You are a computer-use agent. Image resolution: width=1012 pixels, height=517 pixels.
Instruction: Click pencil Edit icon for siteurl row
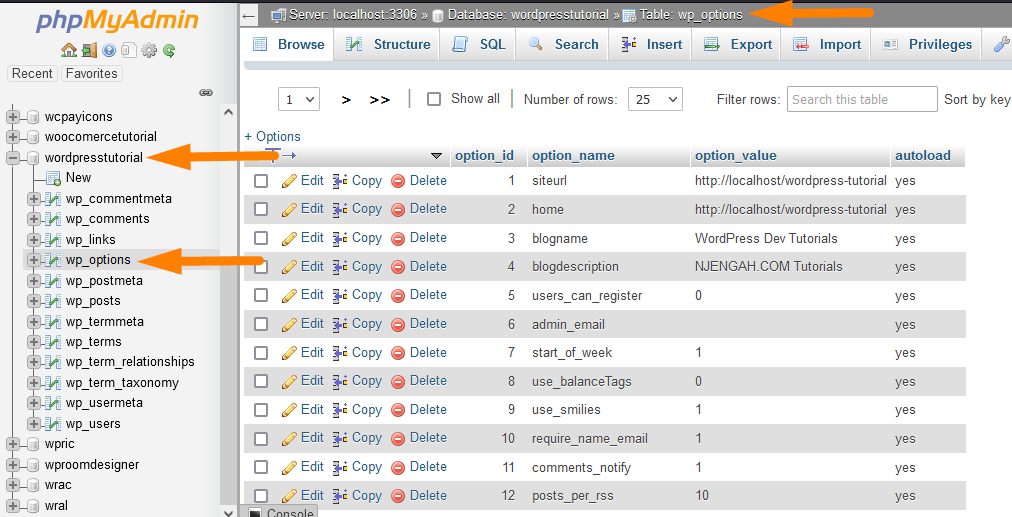289,181
